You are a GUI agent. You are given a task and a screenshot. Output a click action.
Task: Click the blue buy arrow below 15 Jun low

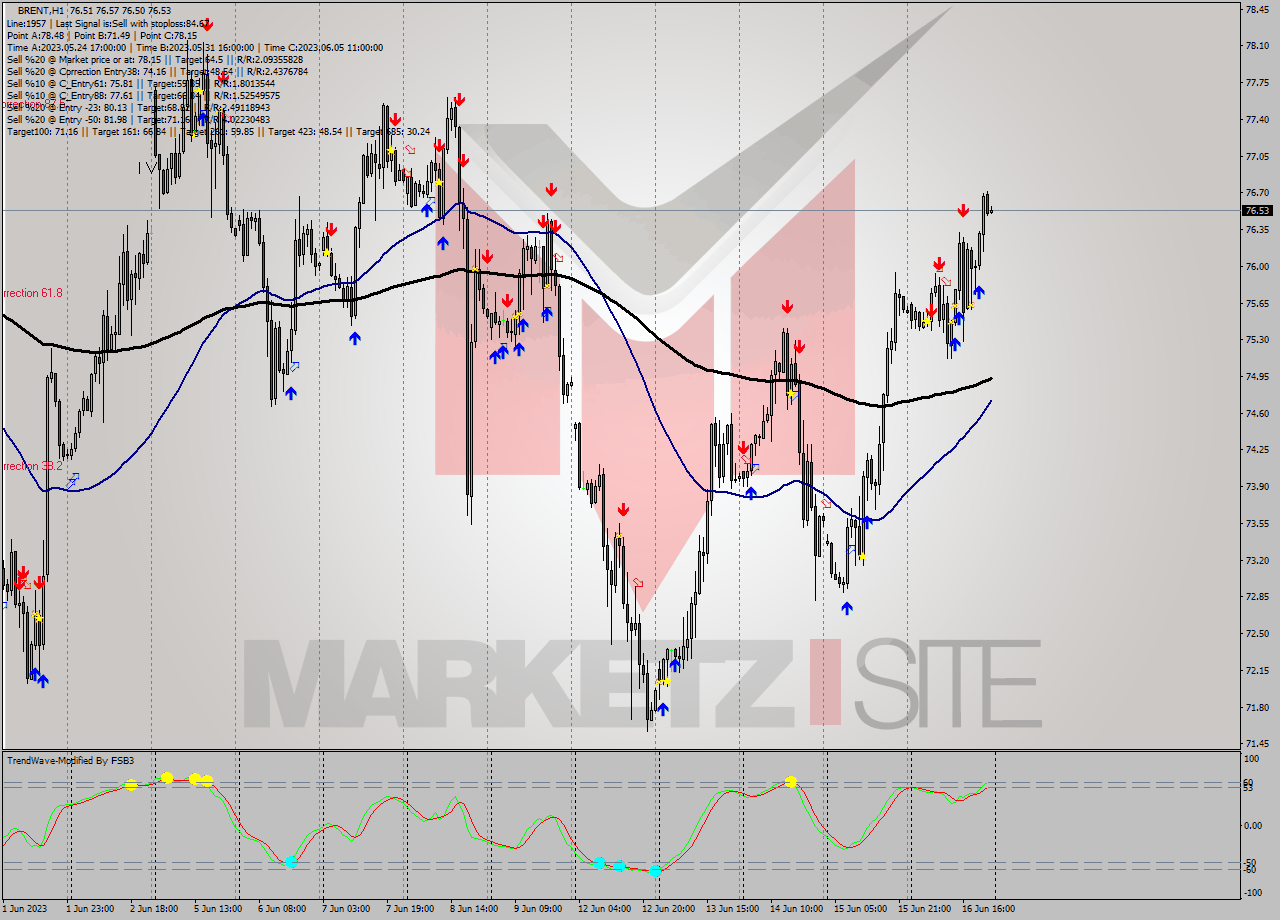pos(847,607)
